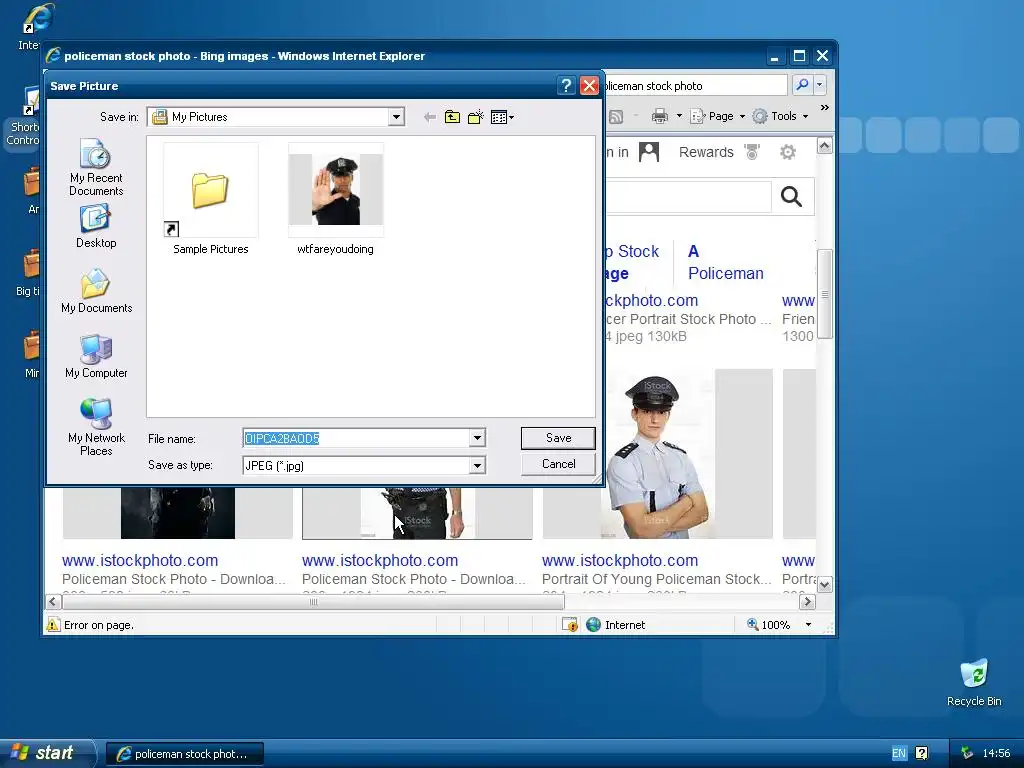Select the young policeman with crossed arms photo

(658, 454)
